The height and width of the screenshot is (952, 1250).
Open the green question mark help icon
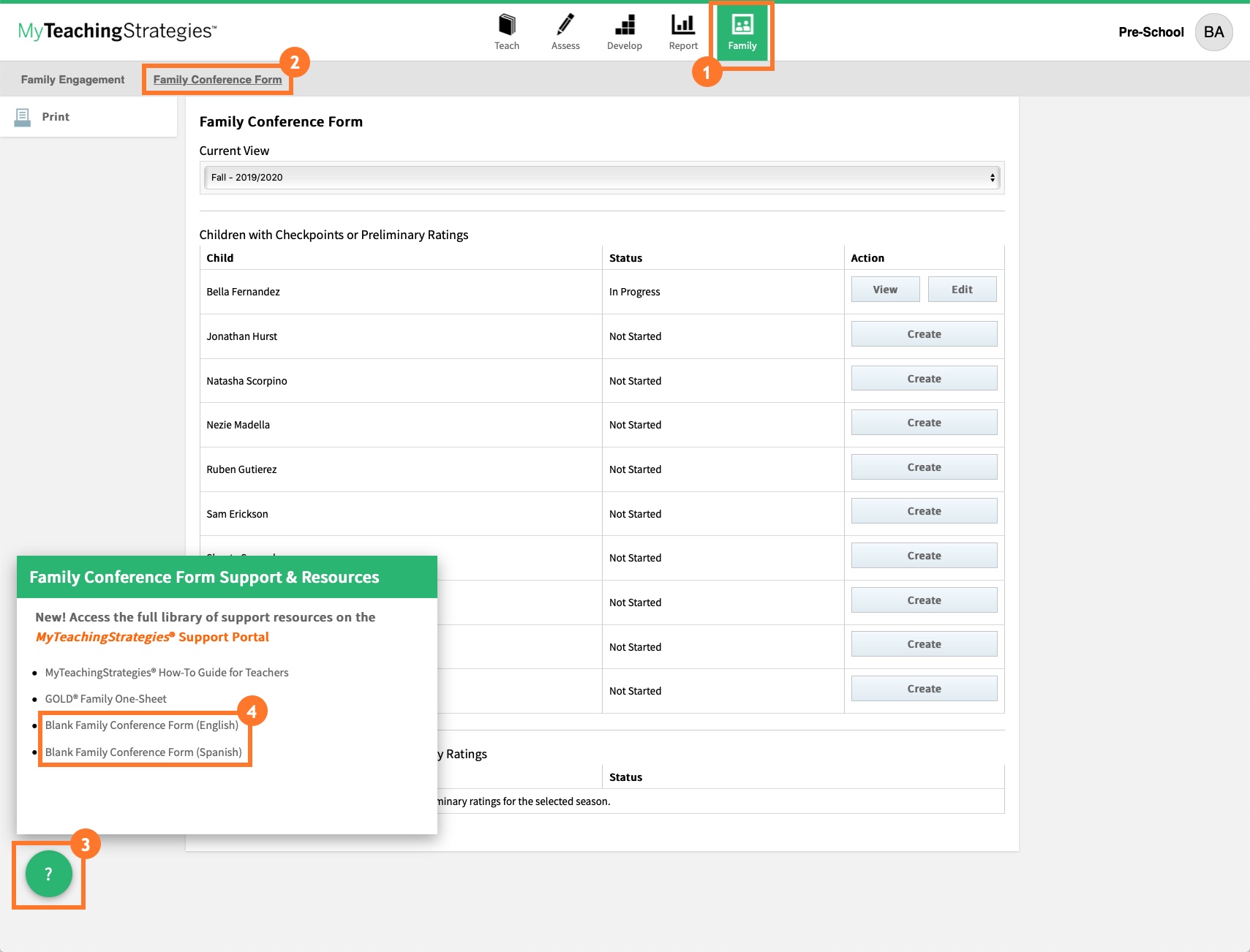pyautogui.click(x=48, y=873)
